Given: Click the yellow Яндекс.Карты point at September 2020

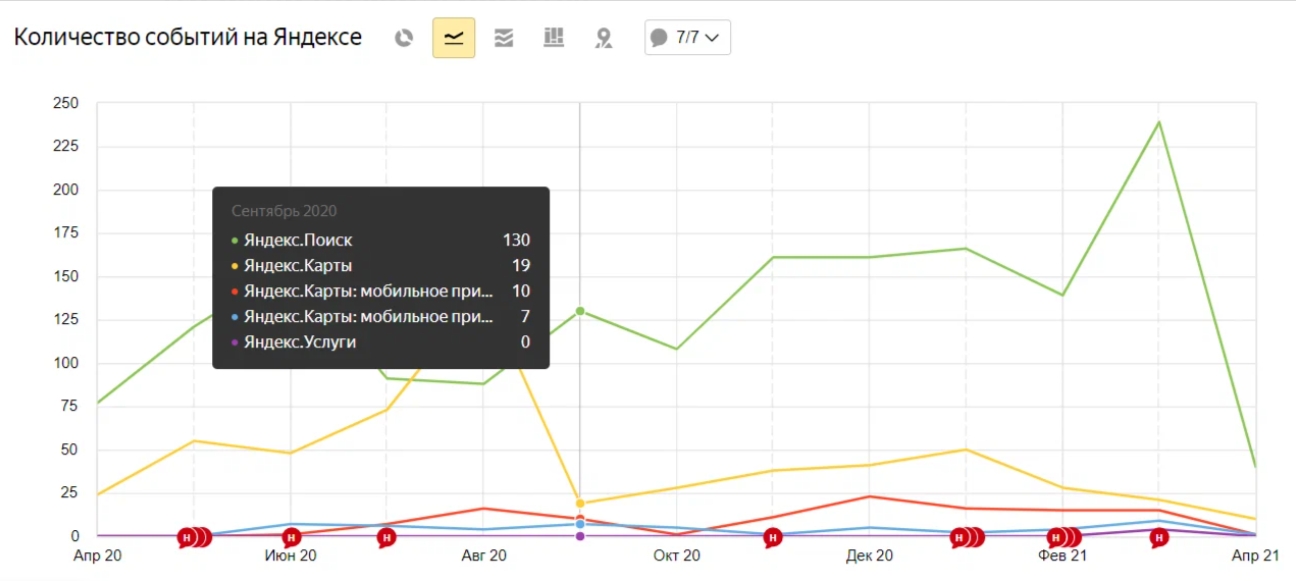Looking at the screenshot, I should 580,503.
